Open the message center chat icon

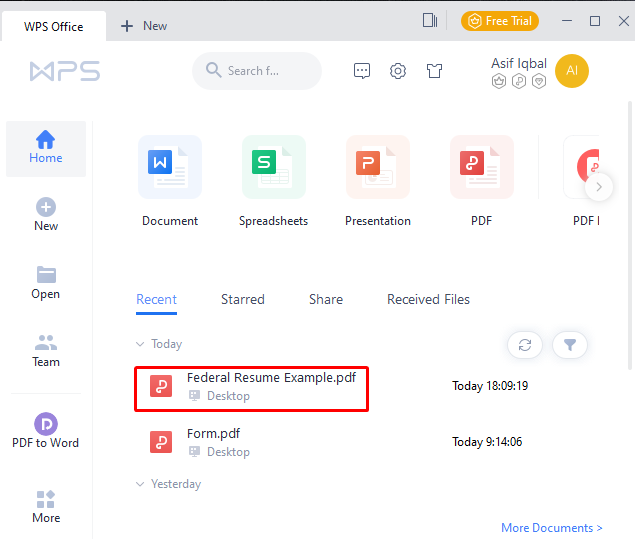(362, 71)
